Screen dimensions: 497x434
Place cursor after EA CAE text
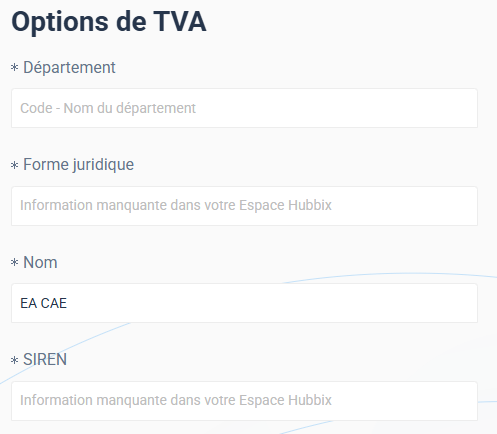pyautogui.click(x=68, y=303)
